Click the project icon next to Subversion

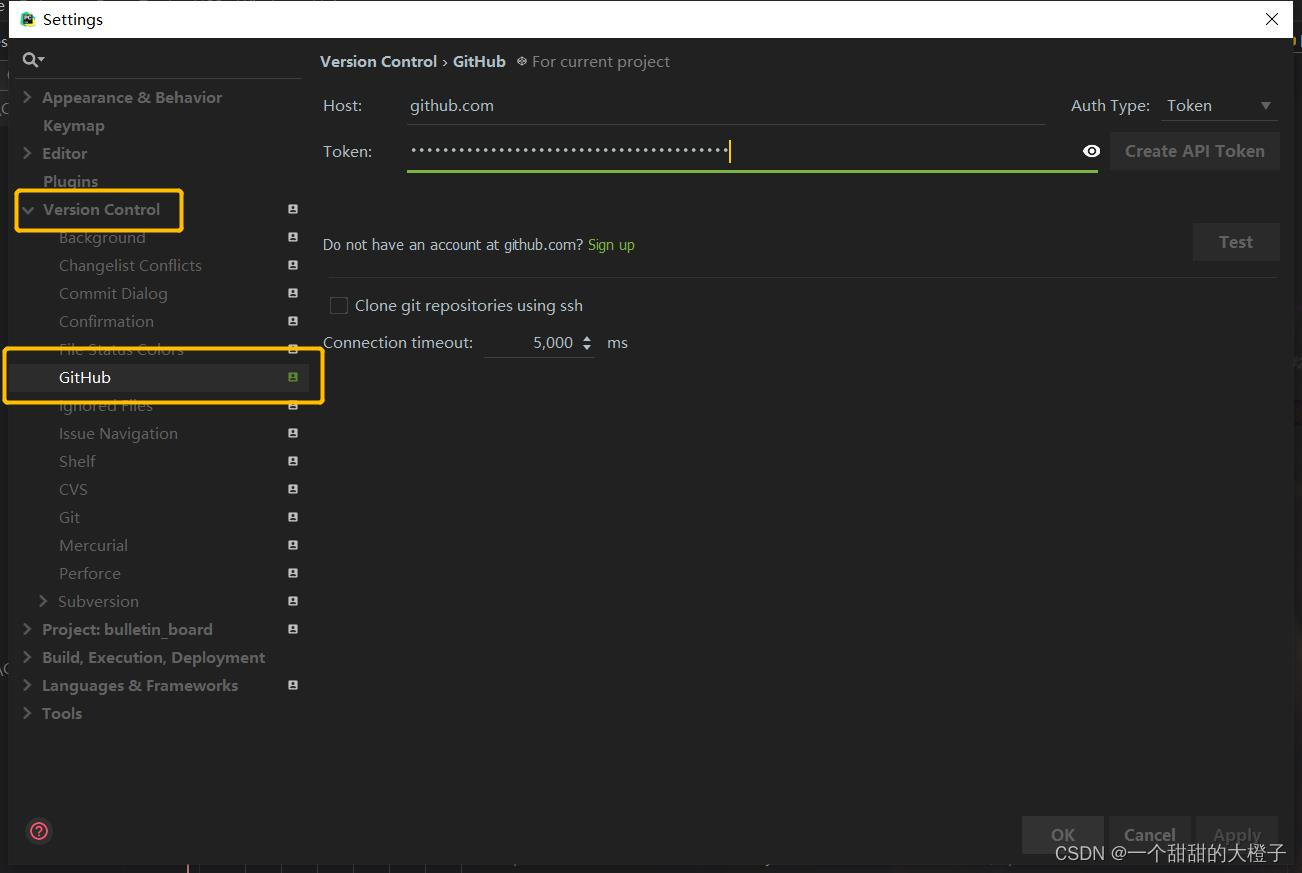tap(293, 601)
